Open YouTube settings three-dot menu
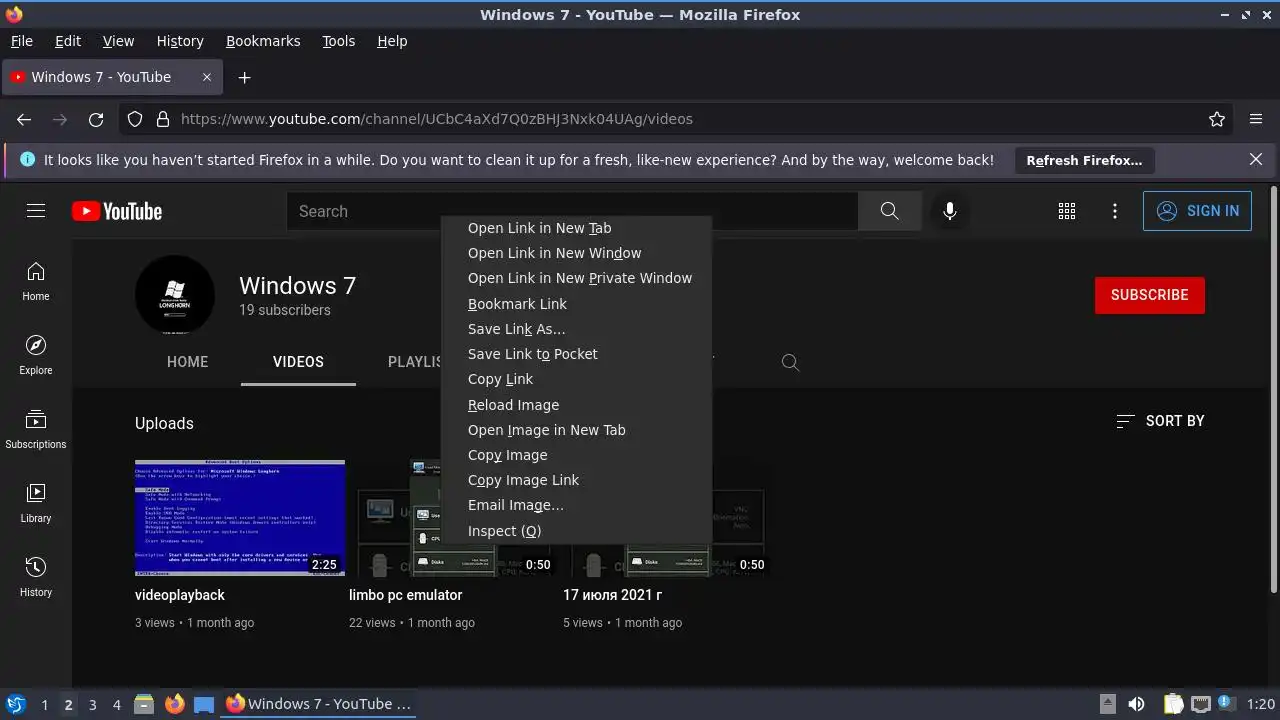The image size is (1280, 720). pos(1115,211)
